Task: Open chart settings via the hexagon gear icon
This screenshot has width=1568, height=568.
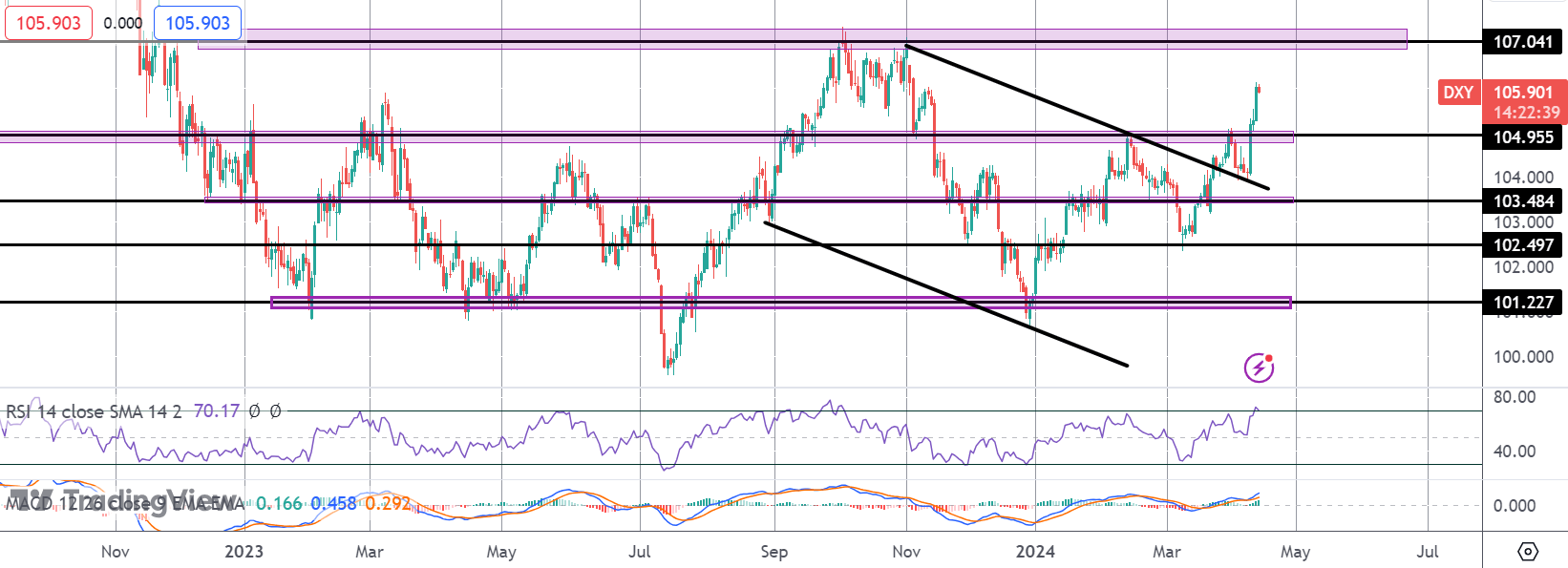Action: (x=1527, y=552)
